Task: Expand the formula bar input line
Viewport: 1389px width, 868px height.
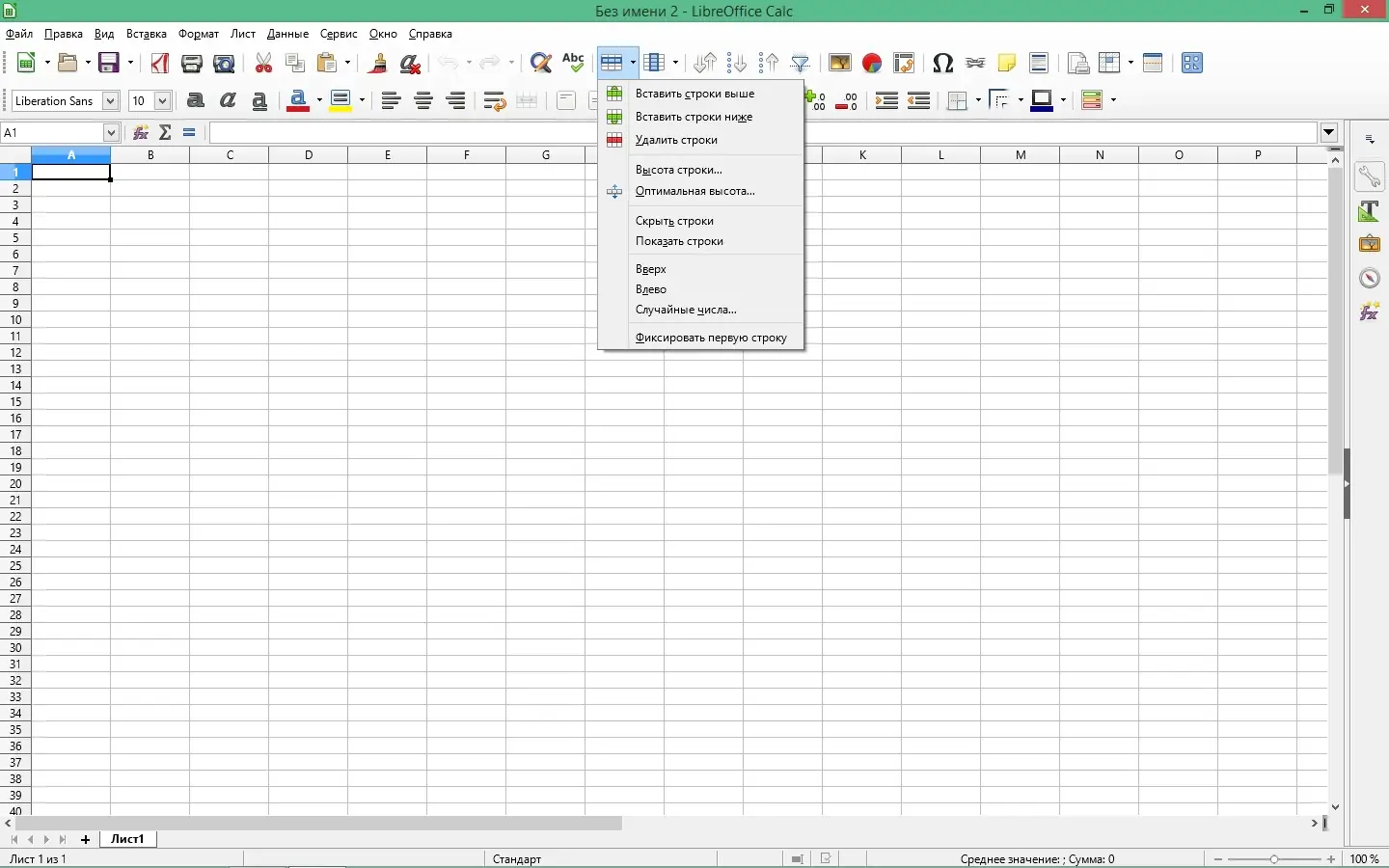Action: click(1329, 133)
